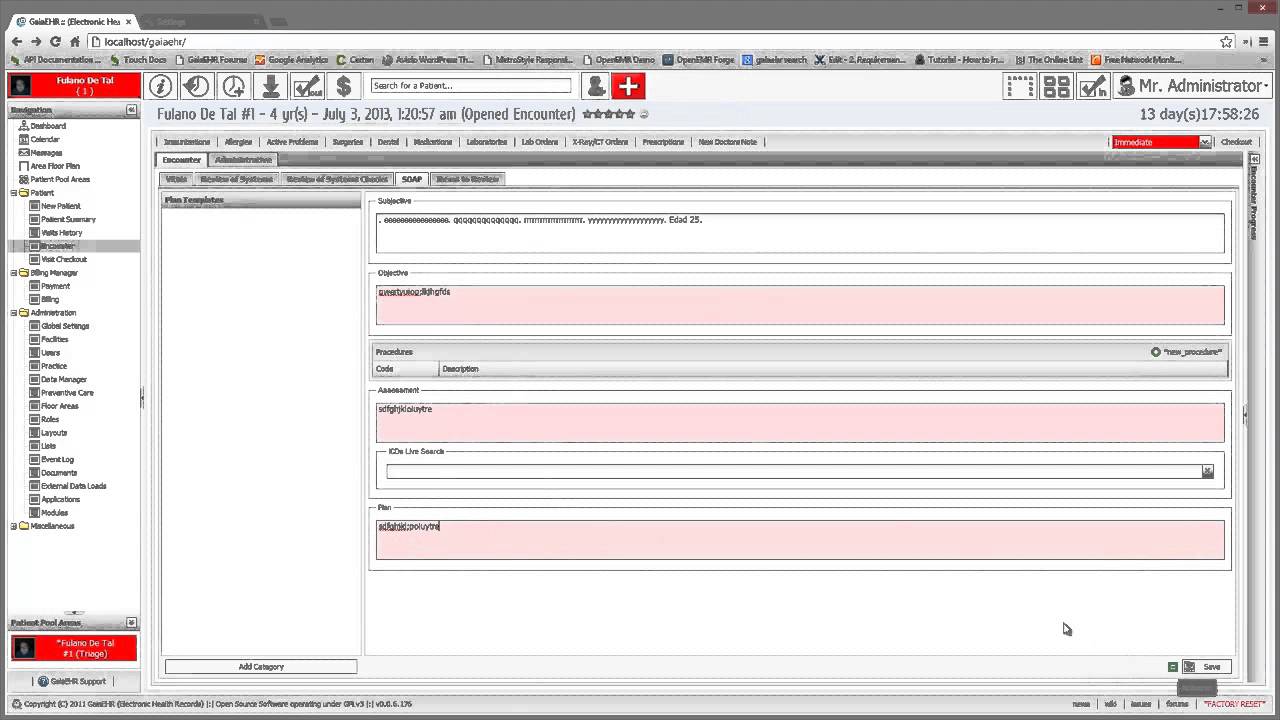Open Calendar in the navigation tree
Screen dimensions: 1280x720
point(44,139)
